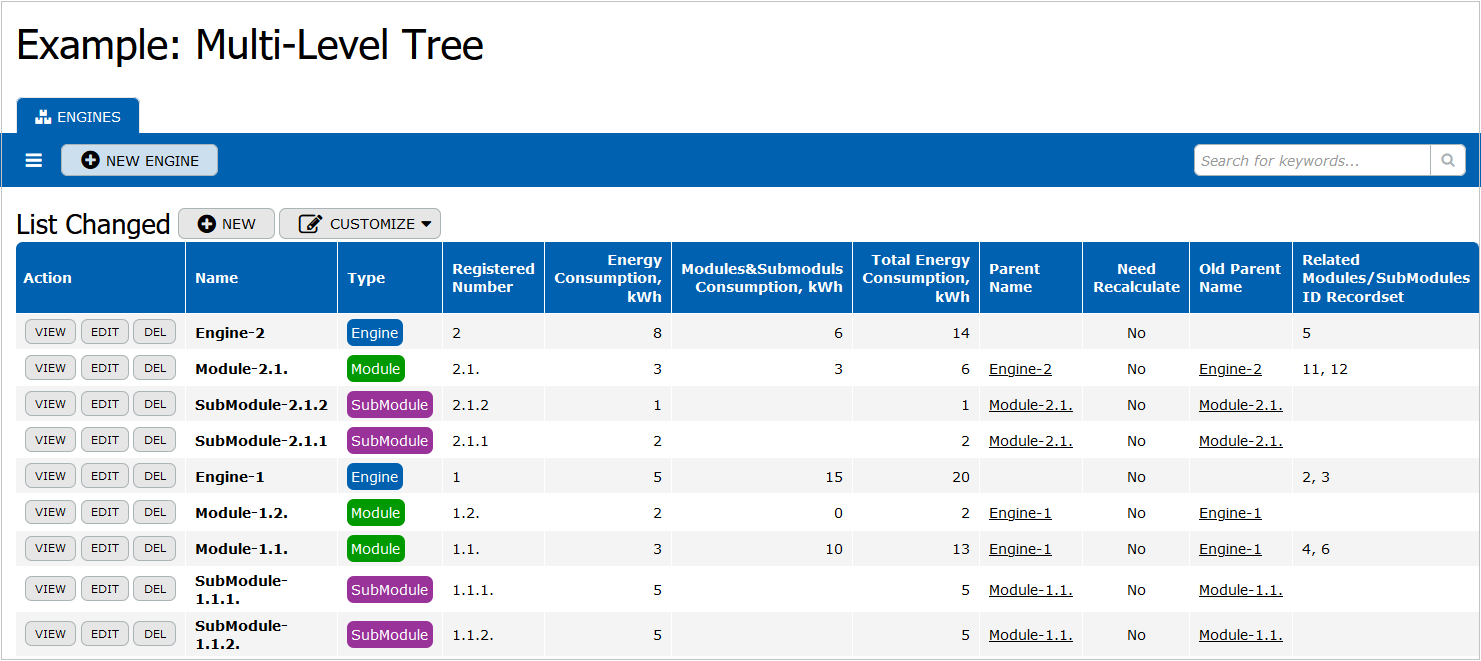This screenshot has width=1481, height=661.
Task: Edit the Engine-1 row
Action: pyautogui.click(x=105, y=477)
